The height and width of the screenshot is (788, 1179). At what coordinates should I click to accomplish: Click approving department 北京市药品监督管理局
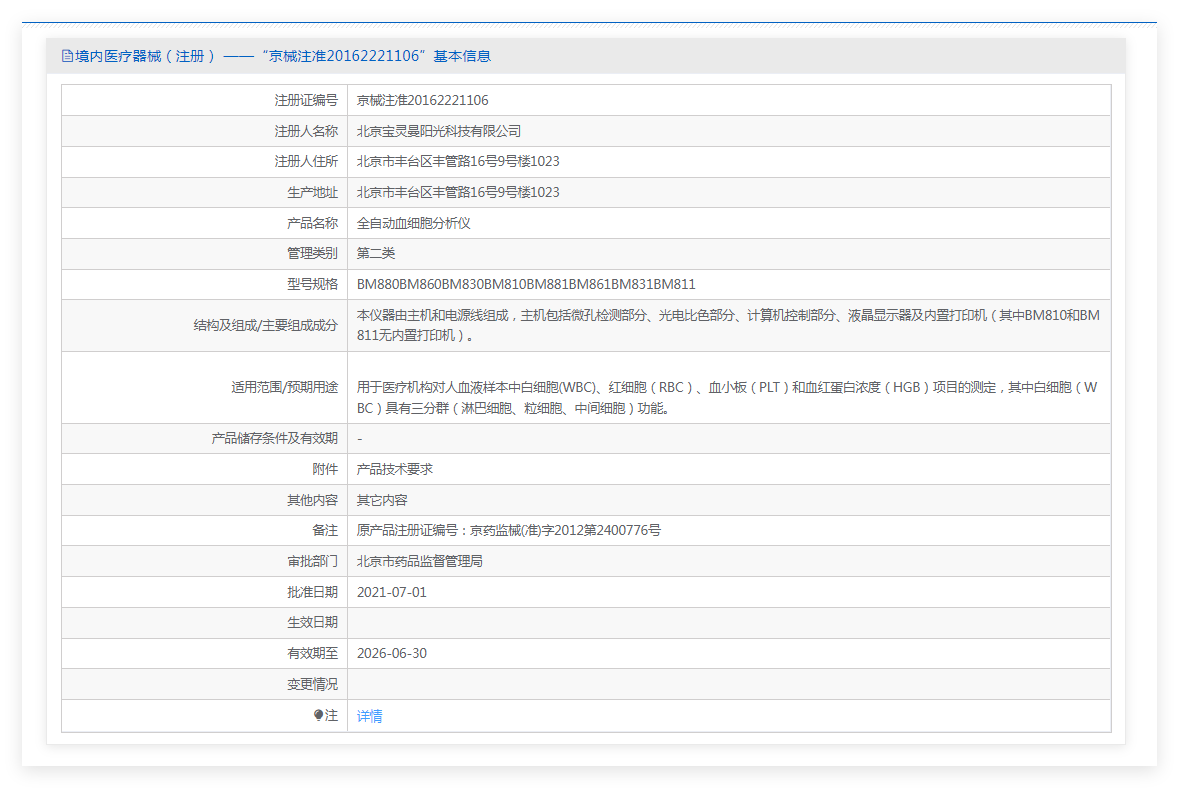click(420, 561)
